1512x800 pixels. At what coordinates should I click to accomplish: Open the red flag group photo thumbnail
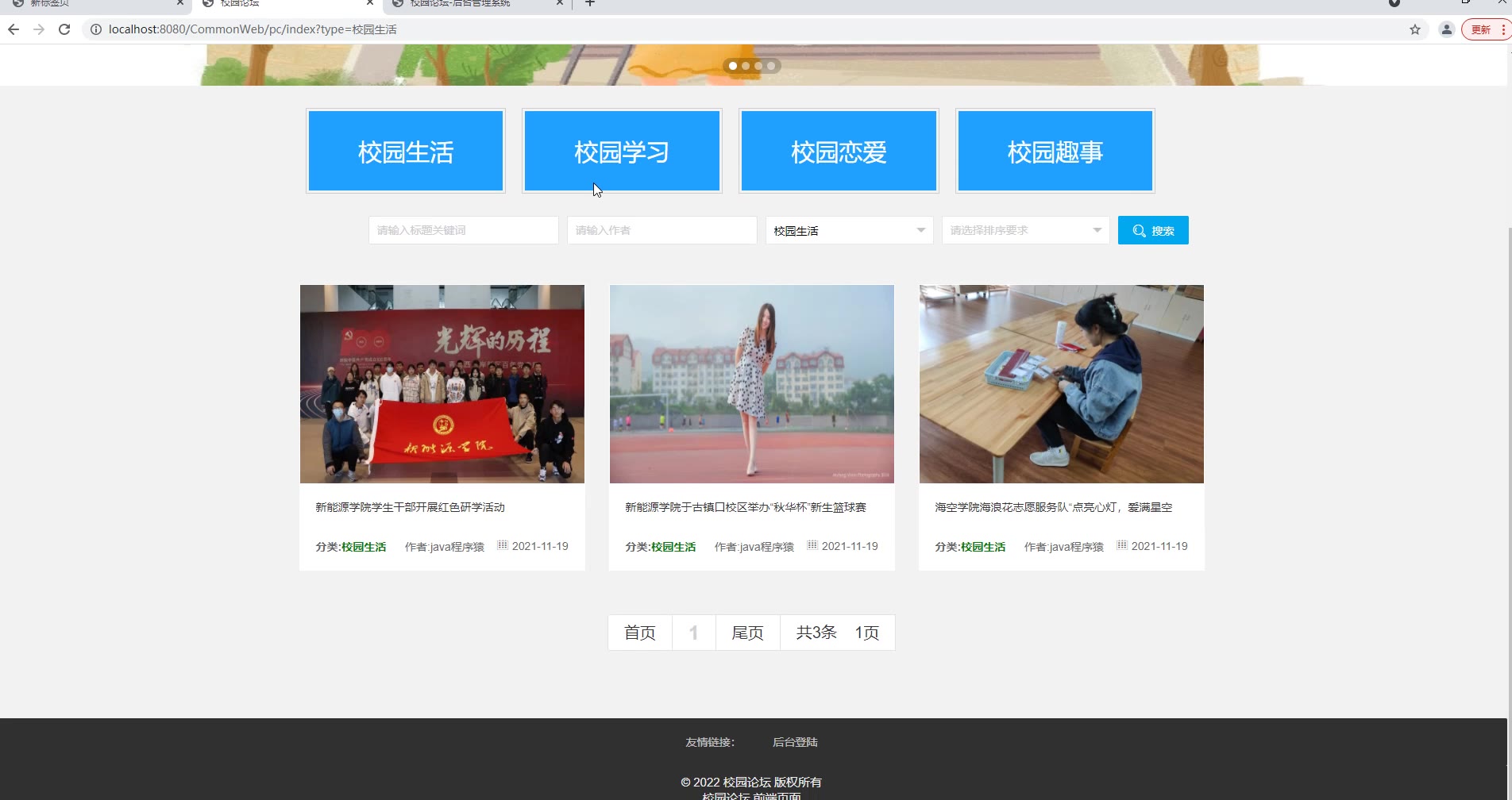(x=442, y=384)
